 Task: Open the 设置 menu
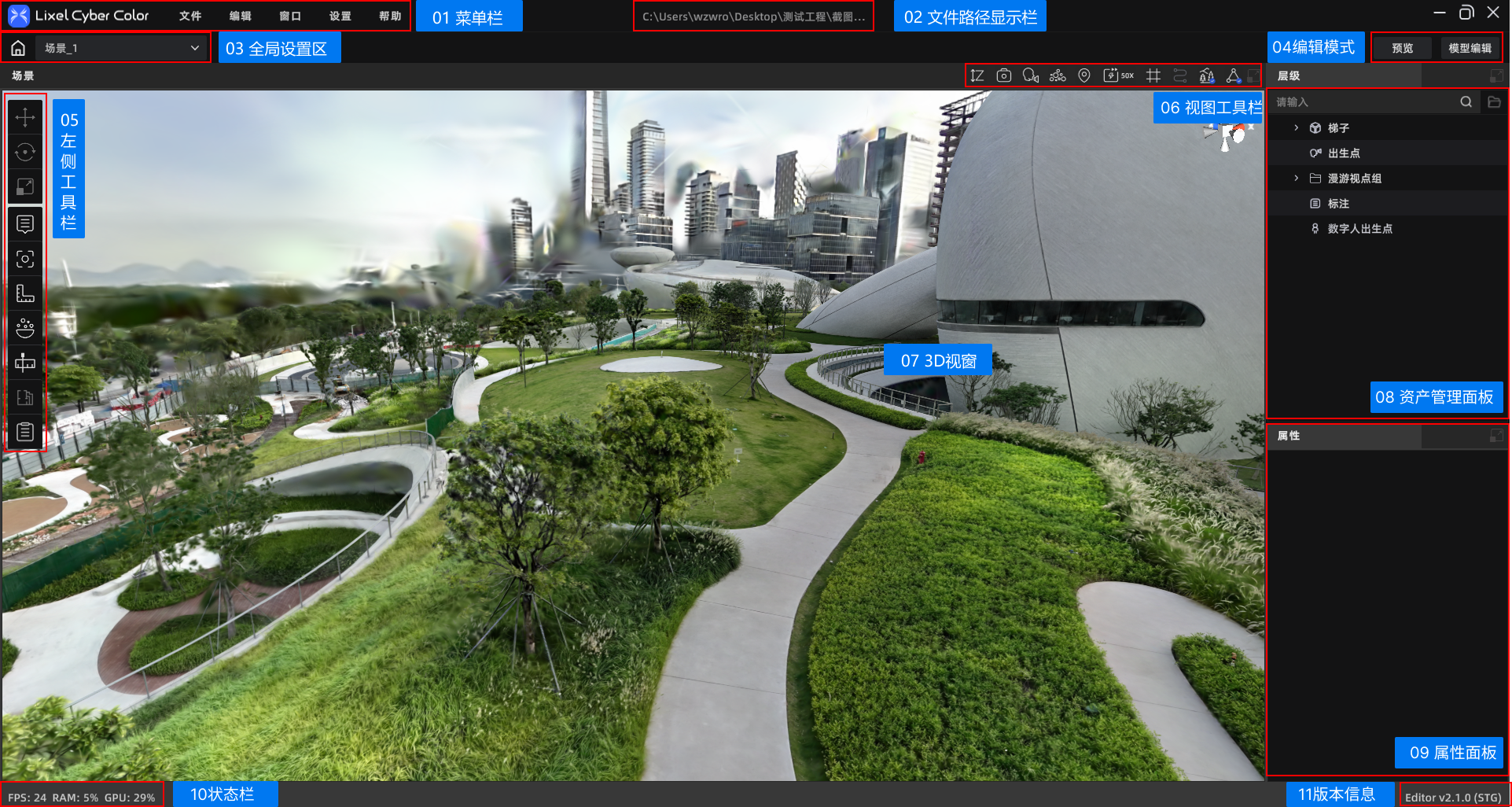(340, 16)
